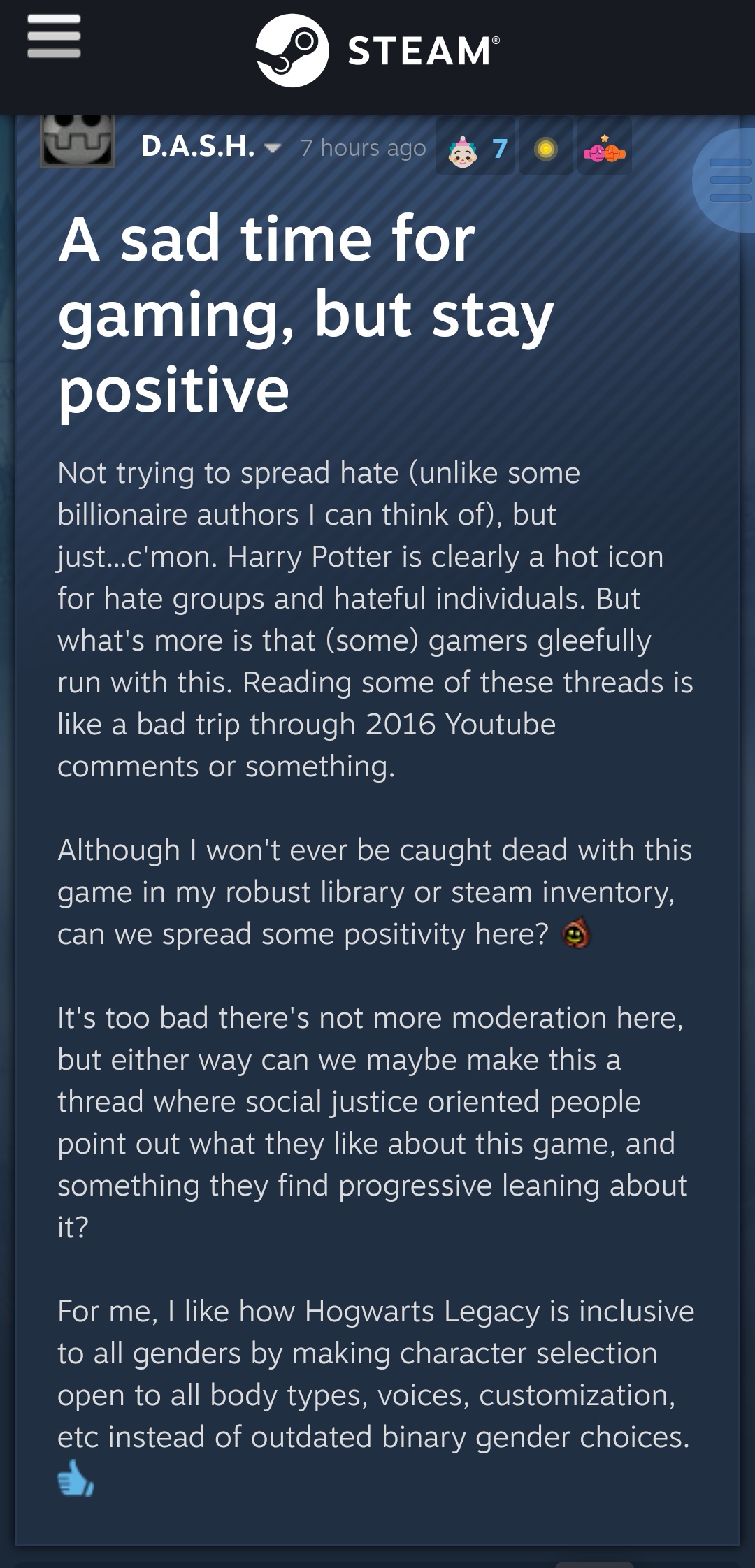Image resolution: width=755 pixels, height=1568 pixels.
Task: Click the Steam logo icon
Action: 292,50
